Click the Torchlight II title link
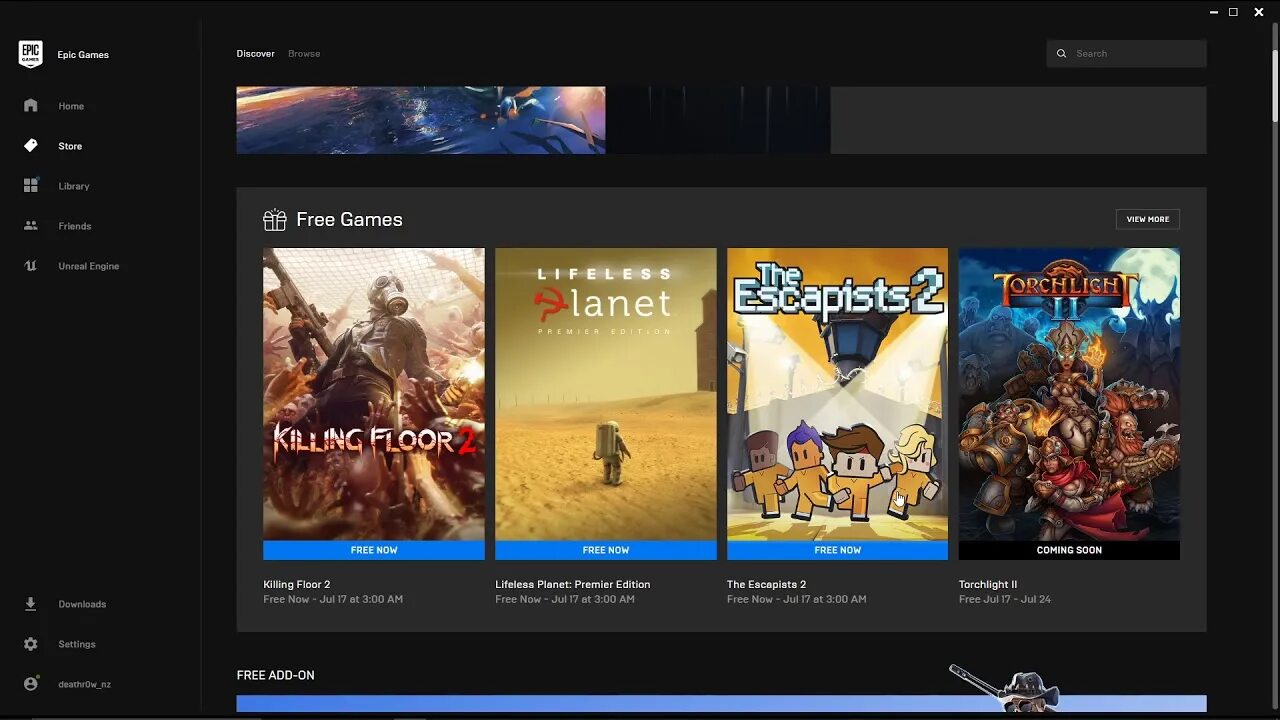 point(988,584)
